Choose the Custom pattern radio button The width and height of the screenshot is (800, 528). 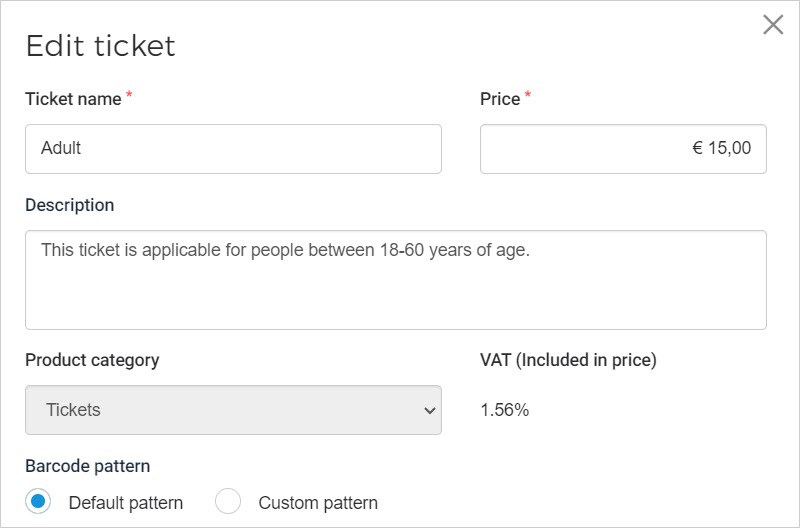coord(228,502)
